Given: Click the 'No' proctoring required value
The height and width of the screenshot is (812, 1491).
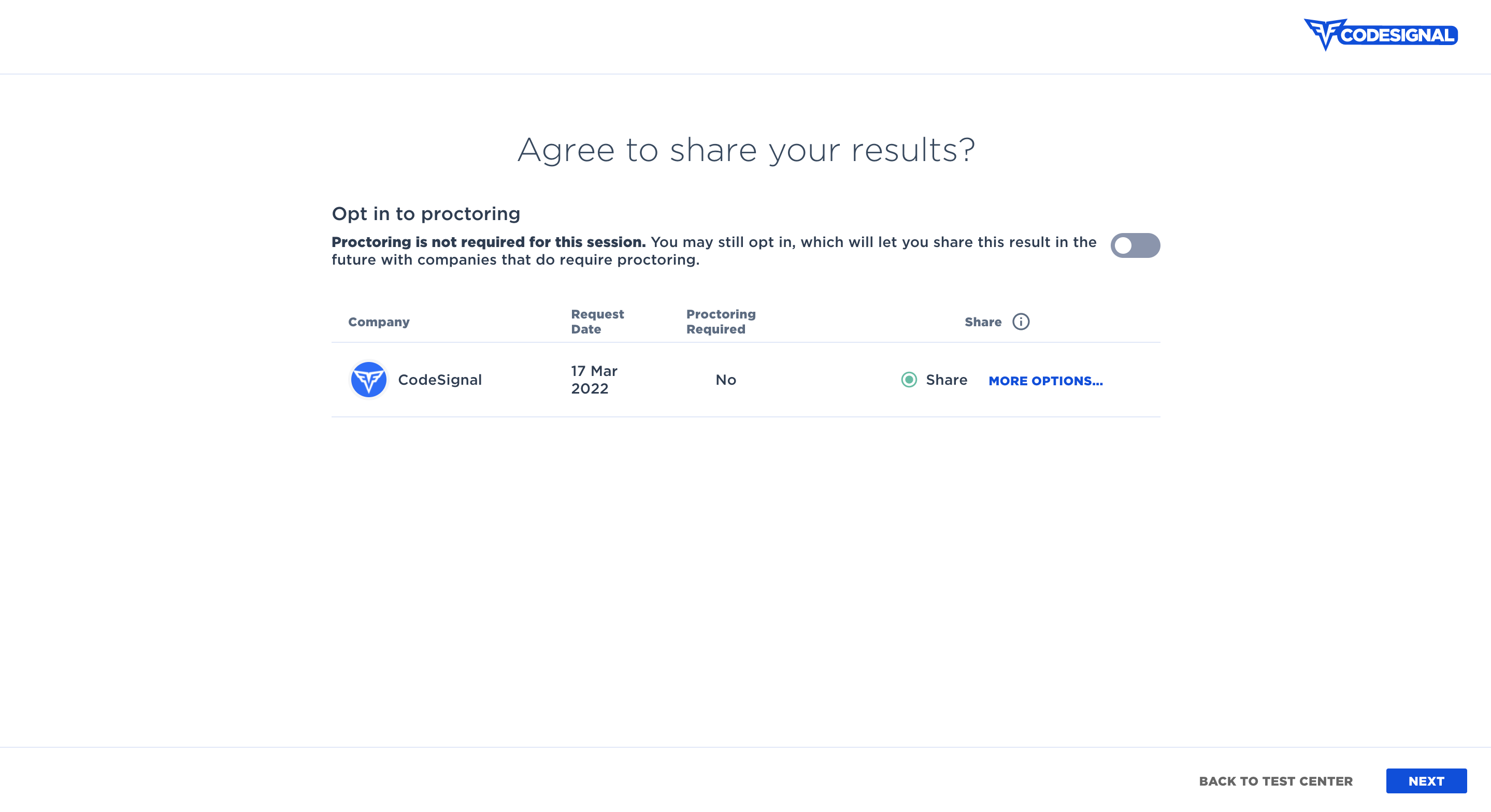Looking at the screenshot, I should point(725,380).
